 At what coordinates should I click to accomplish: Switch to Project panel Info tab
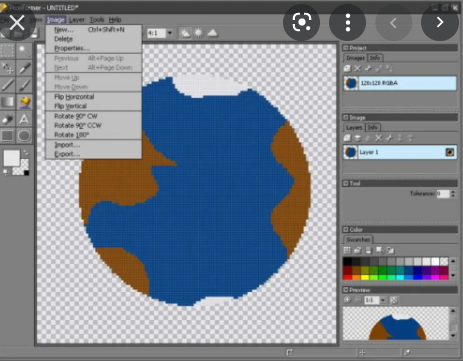click(375, 58)
